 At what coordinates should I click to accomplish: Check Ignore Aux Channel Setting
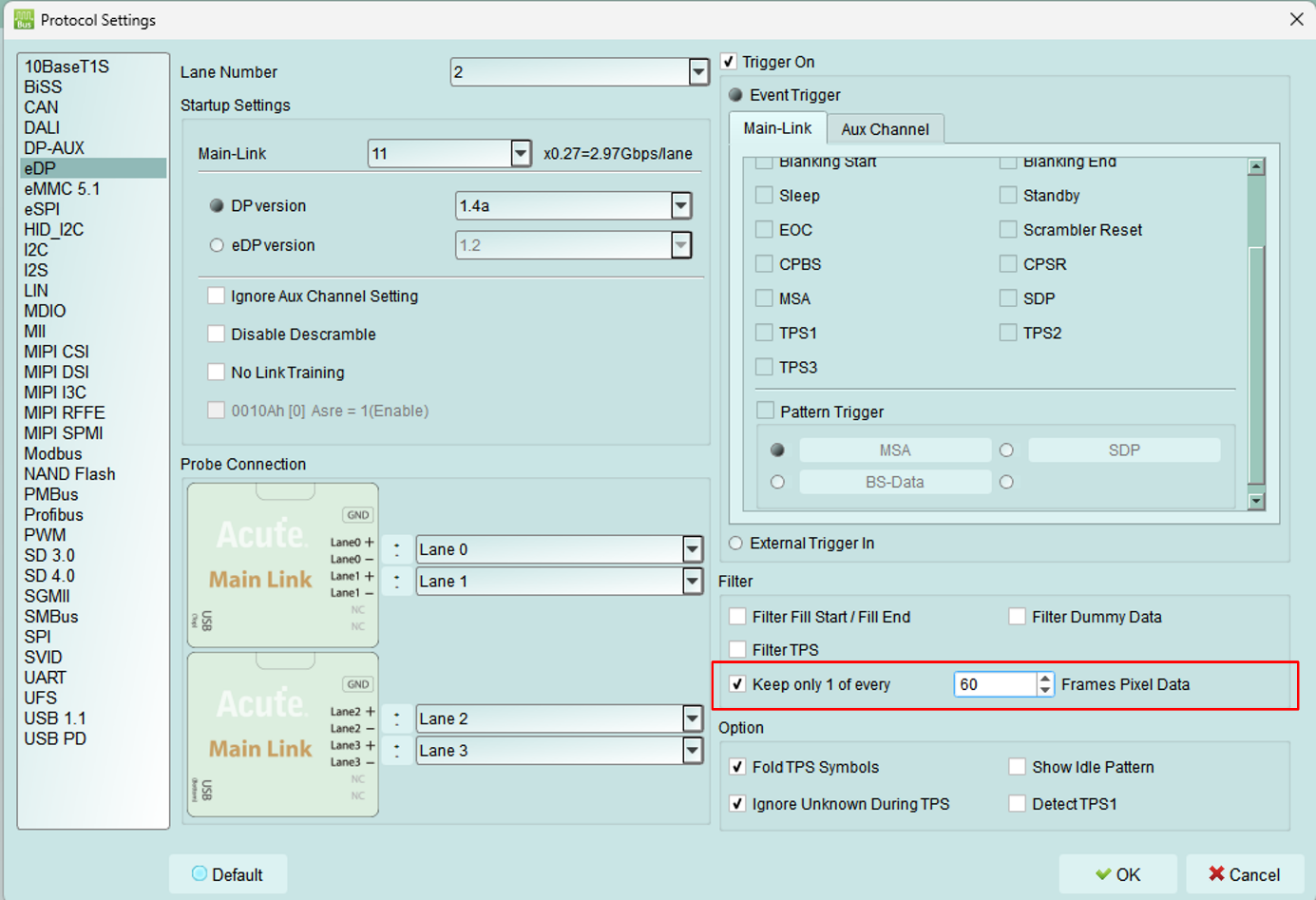217,297
